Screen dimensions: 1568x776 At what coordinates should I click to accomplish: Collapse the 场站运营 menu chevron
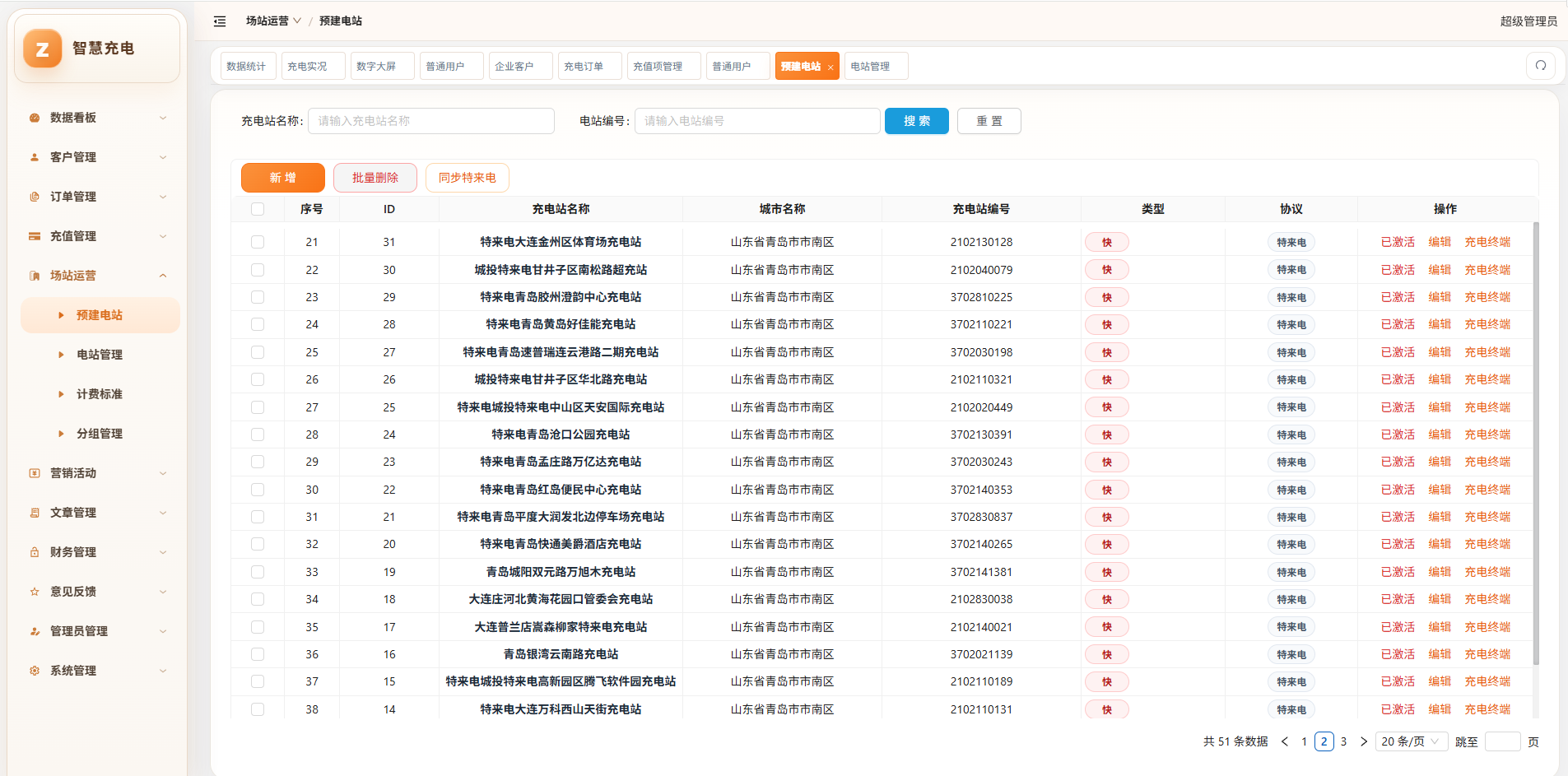coord(163,276)
